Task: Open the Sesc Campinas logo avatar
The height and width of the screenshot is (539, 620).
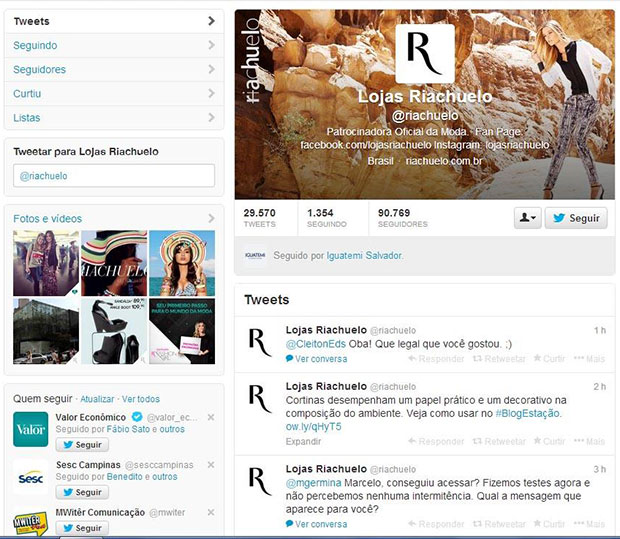Action: pos(30,478)
